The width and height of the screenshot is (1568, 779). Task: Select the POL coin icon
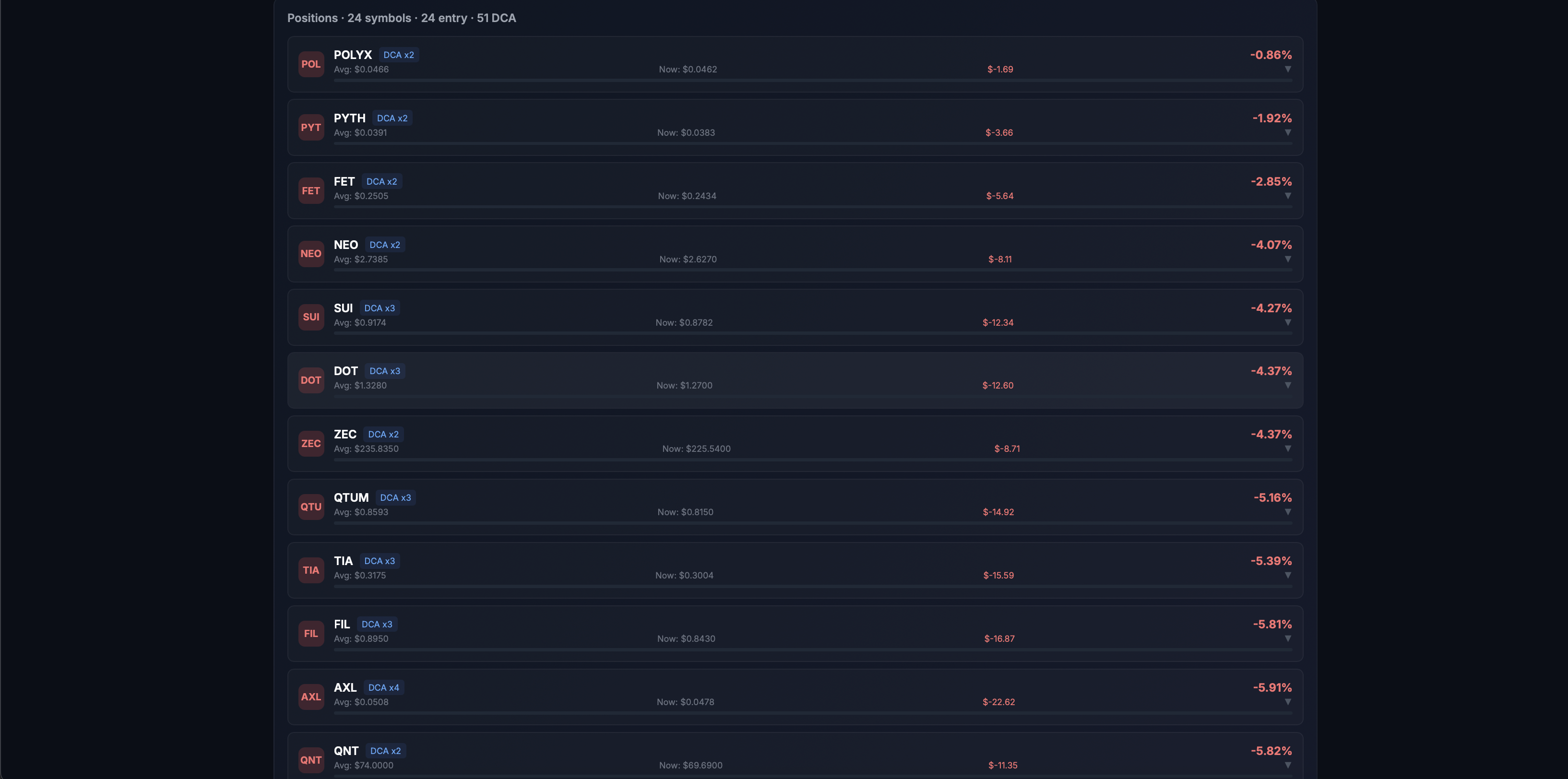tap(311, 64)
